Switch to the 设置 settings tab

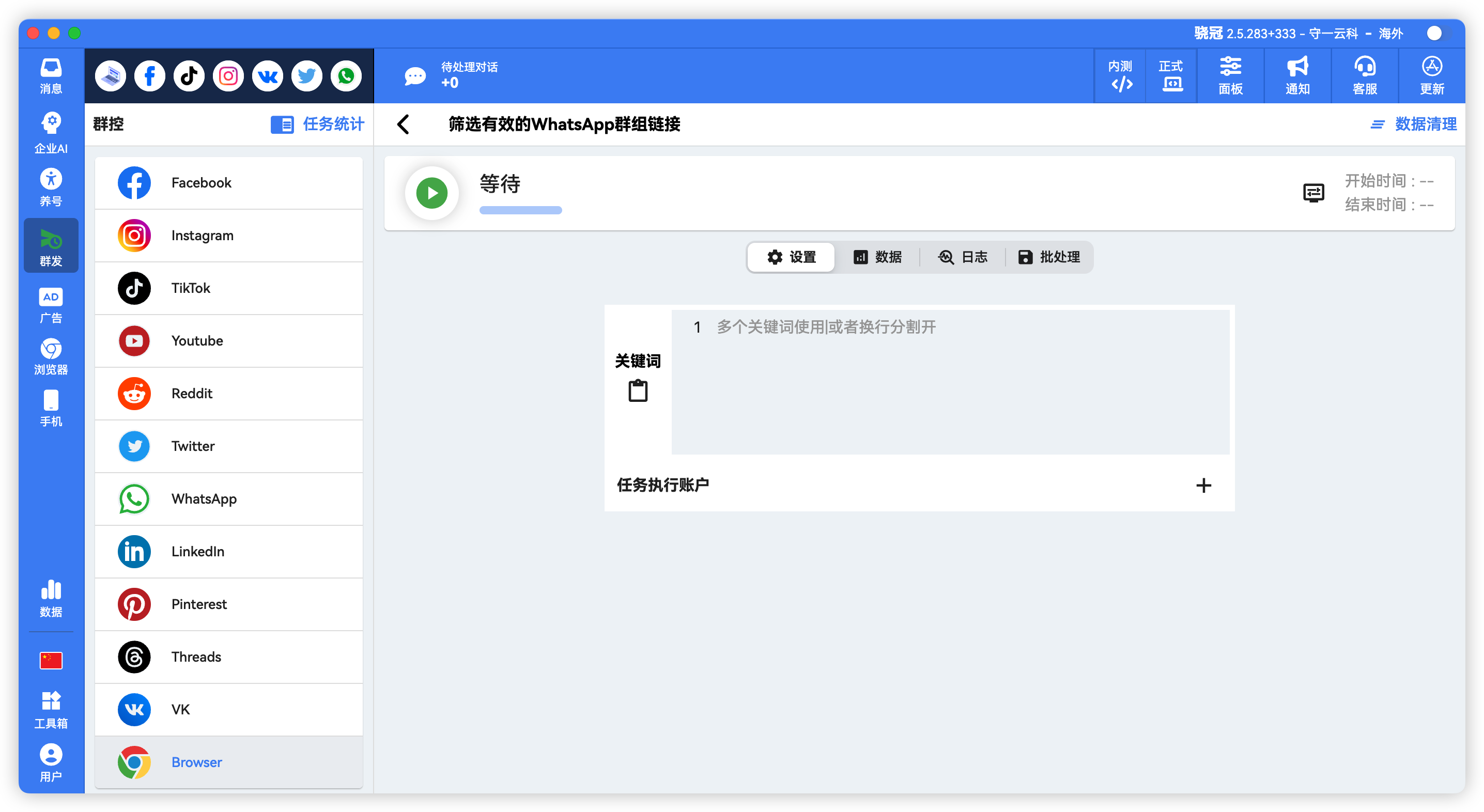[x=792, y=257]
